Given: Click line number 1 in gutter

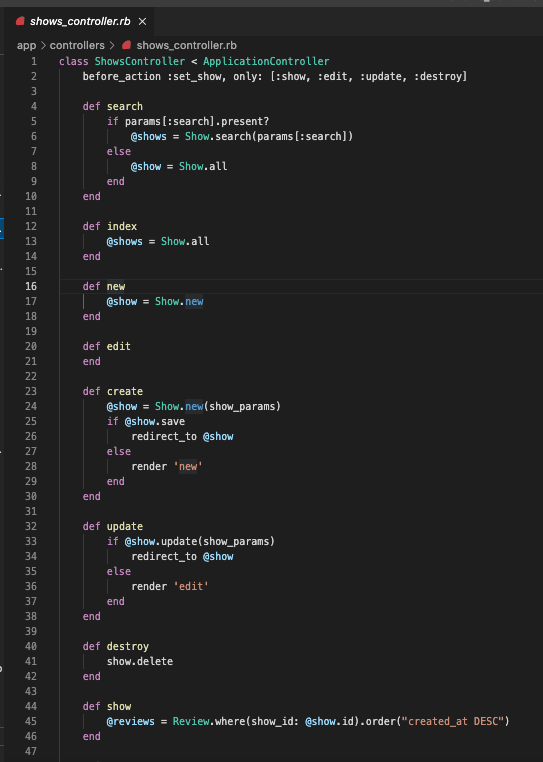Looking at the screenshot, I should (34, 61).
